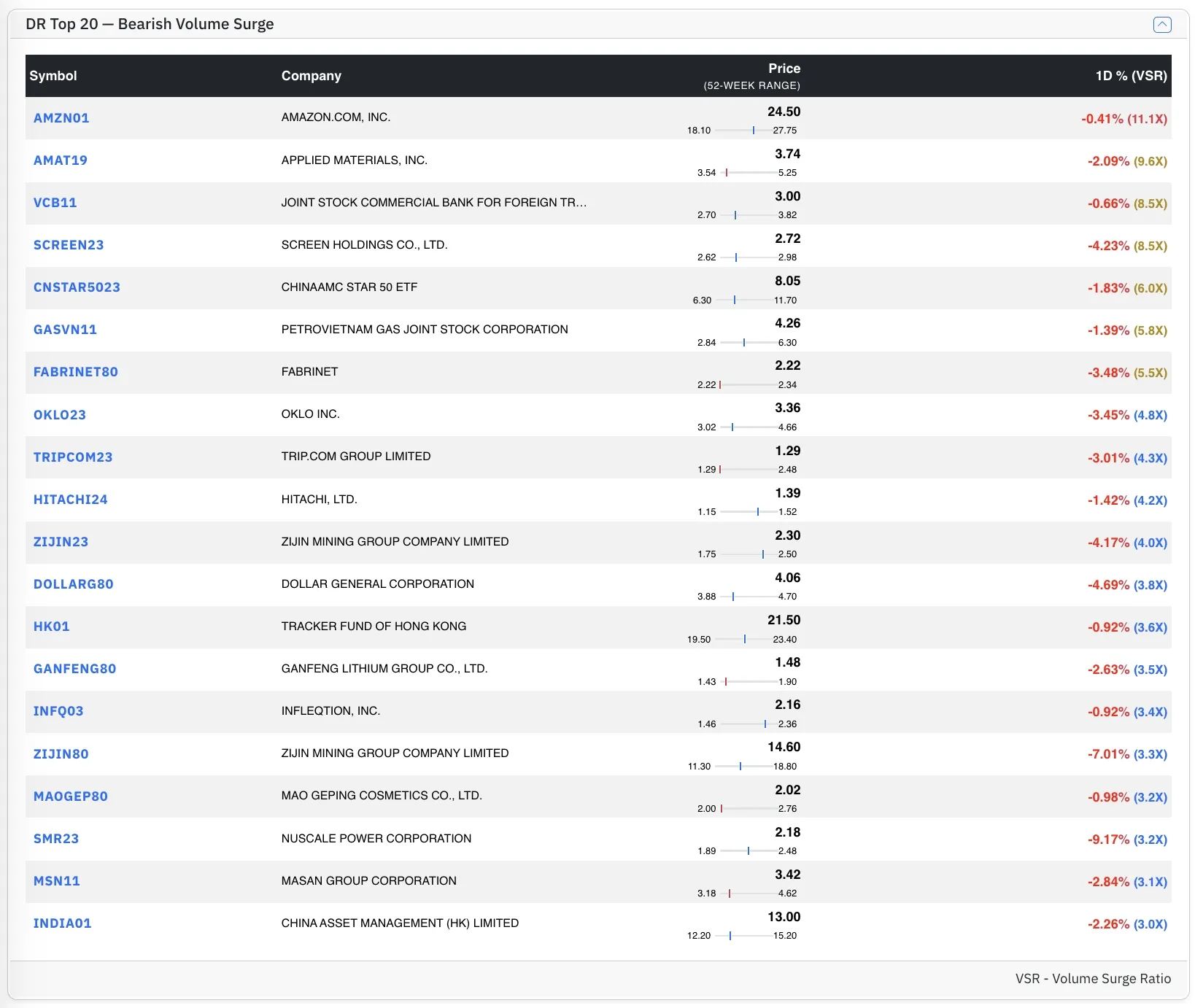Click the -2.09% (9.6X) value
The width and height of the screenshot is (1195, 1008).
pos(1127,161)
